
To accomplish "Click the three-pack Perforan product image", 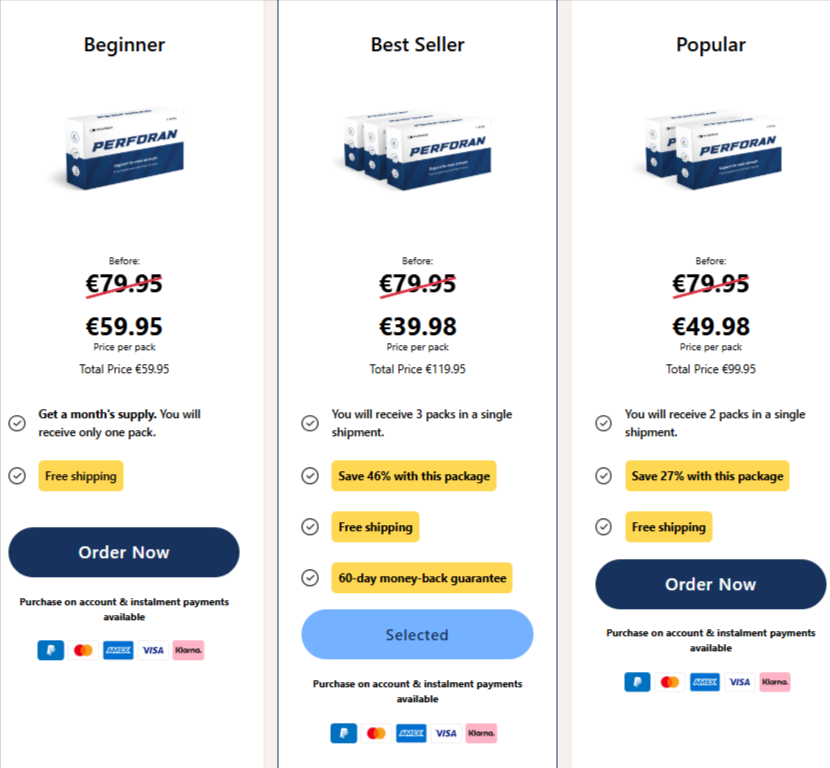I will [x=417, y=148].
